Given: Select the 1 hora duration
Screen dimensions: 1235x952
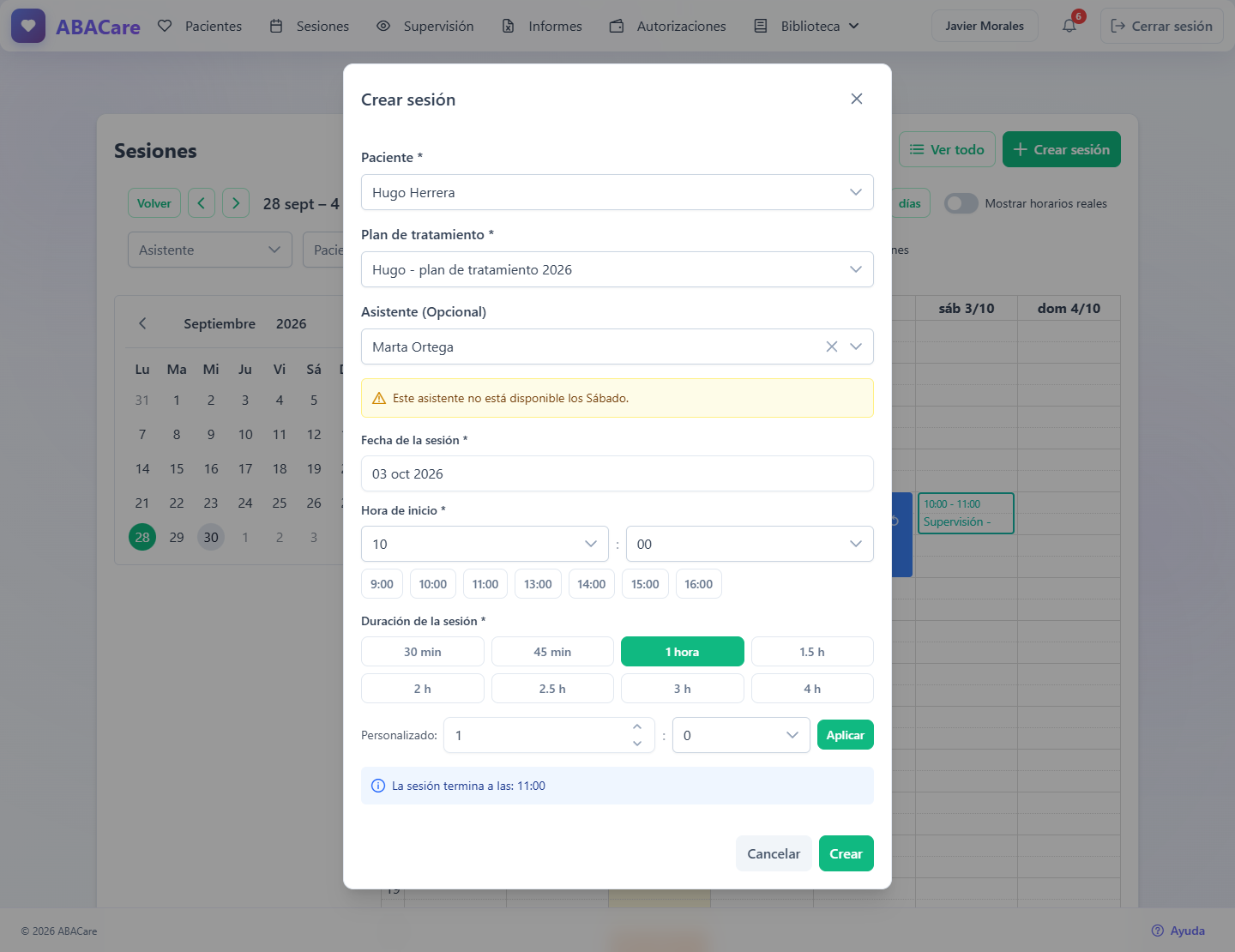Looking at the screenshot, I should [683, 652].
